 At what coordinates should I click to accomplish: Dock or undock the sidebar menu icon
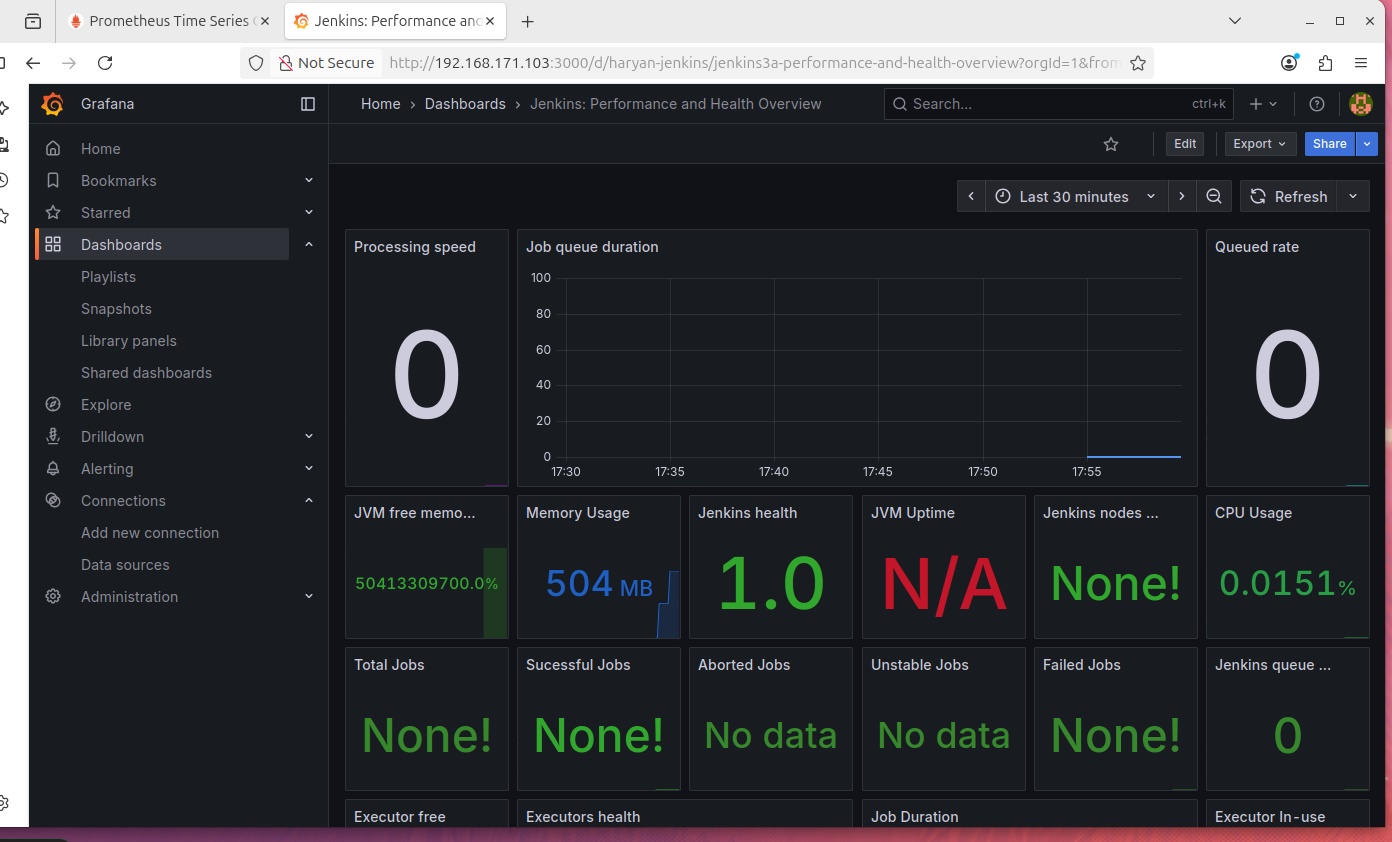pos(308,104)
